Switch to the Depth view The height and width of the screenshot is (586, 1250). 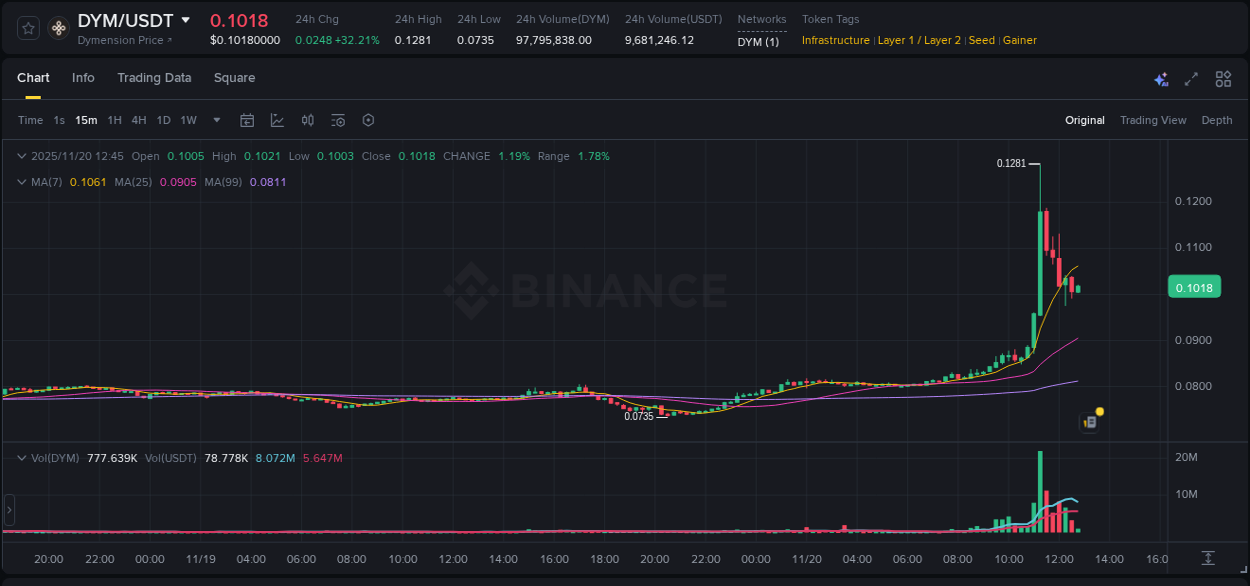pos(1216,120)
